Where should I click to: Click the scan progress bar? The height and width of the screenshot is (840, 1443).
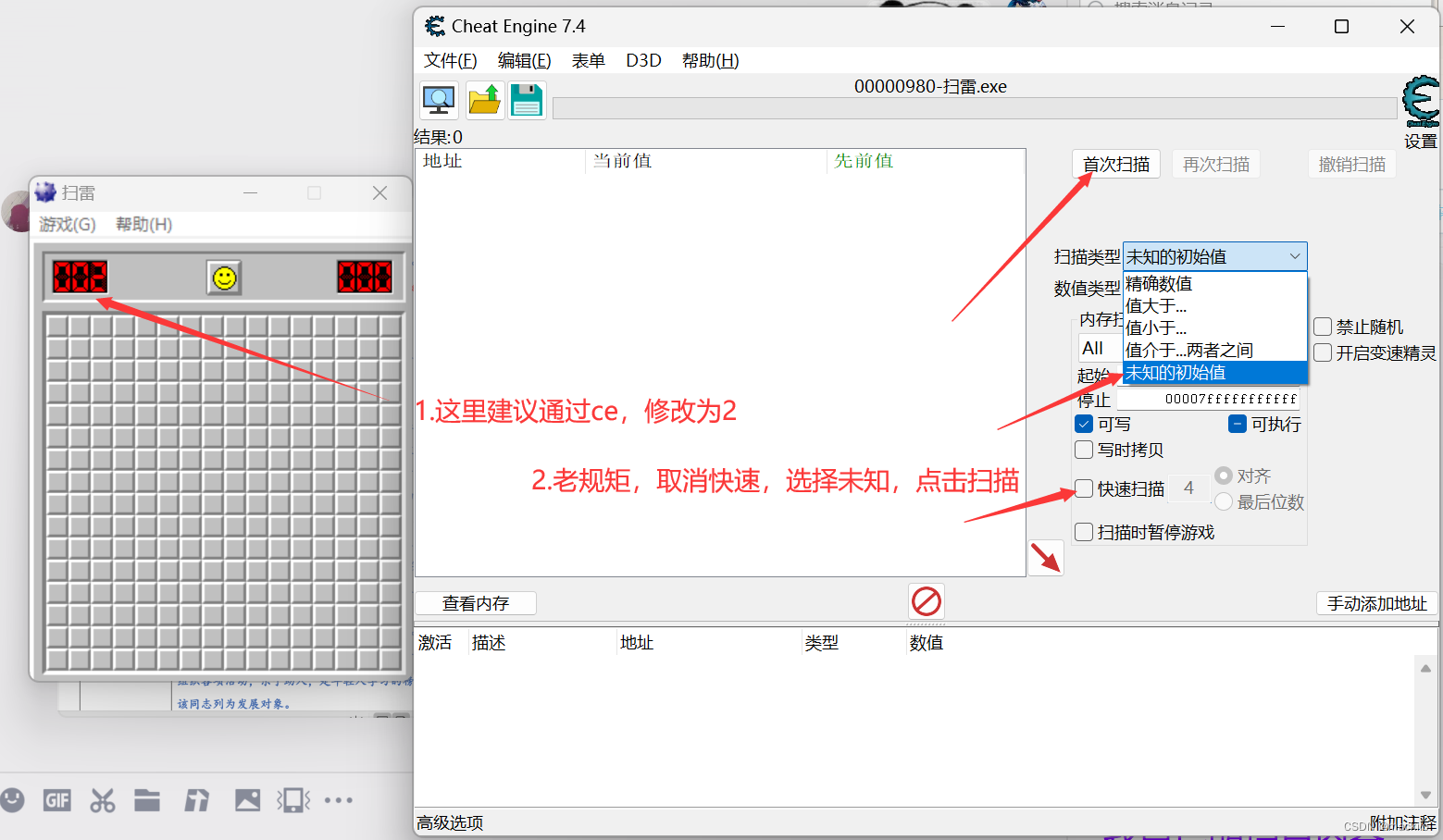pos(975,108)
